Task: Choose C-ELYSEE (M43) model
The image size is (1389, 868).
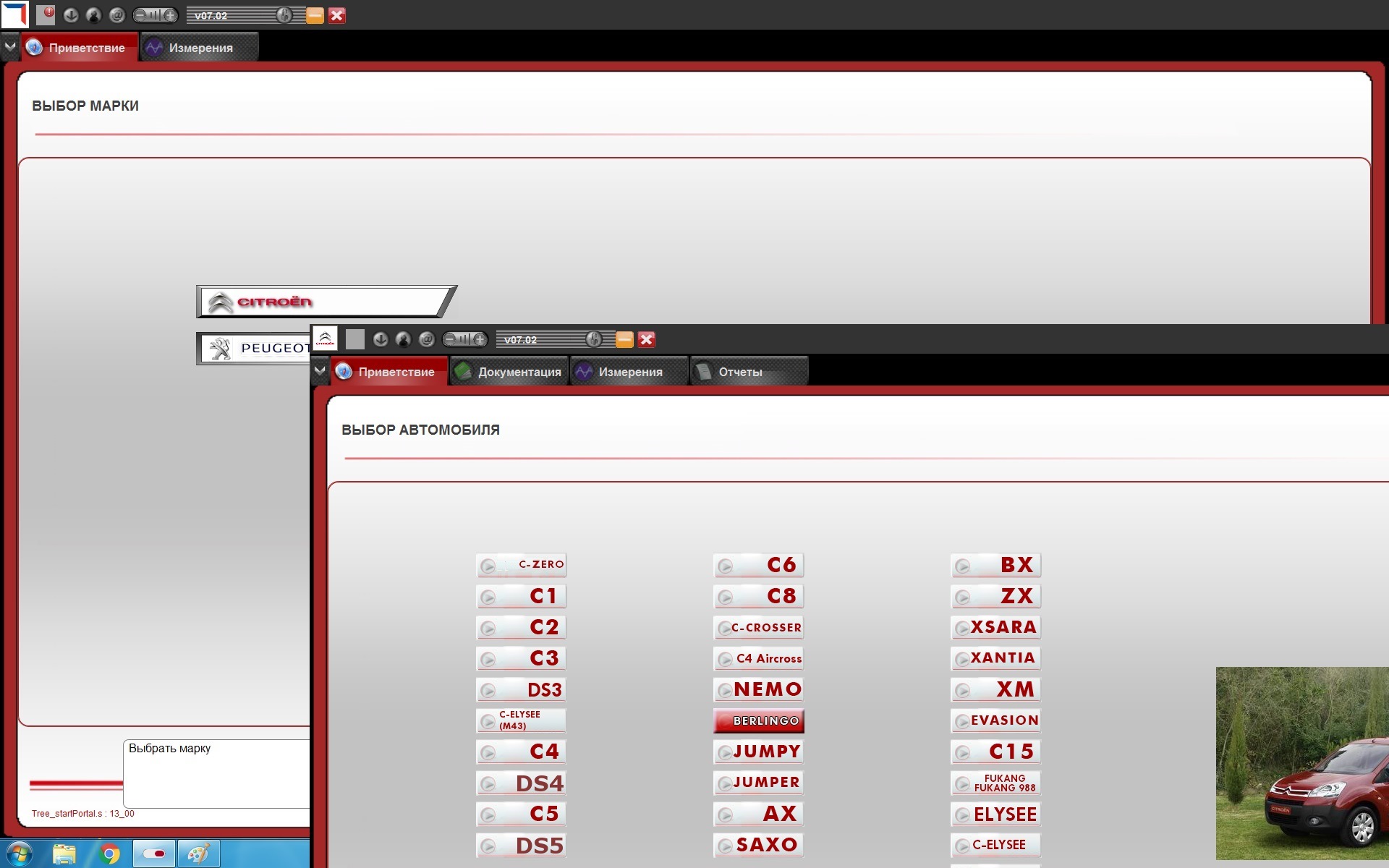Action: coord(521,720)
